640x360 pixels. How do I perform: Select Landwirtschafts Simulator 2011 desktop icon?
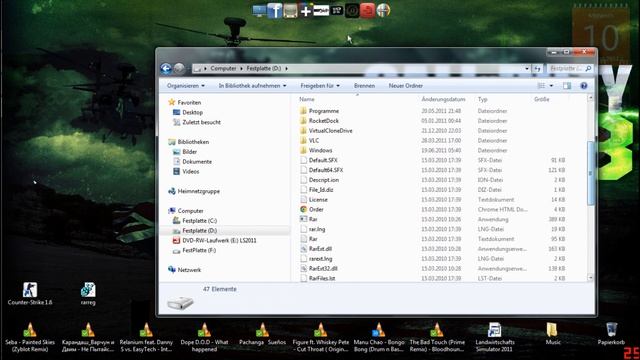[x=495, y=337]
